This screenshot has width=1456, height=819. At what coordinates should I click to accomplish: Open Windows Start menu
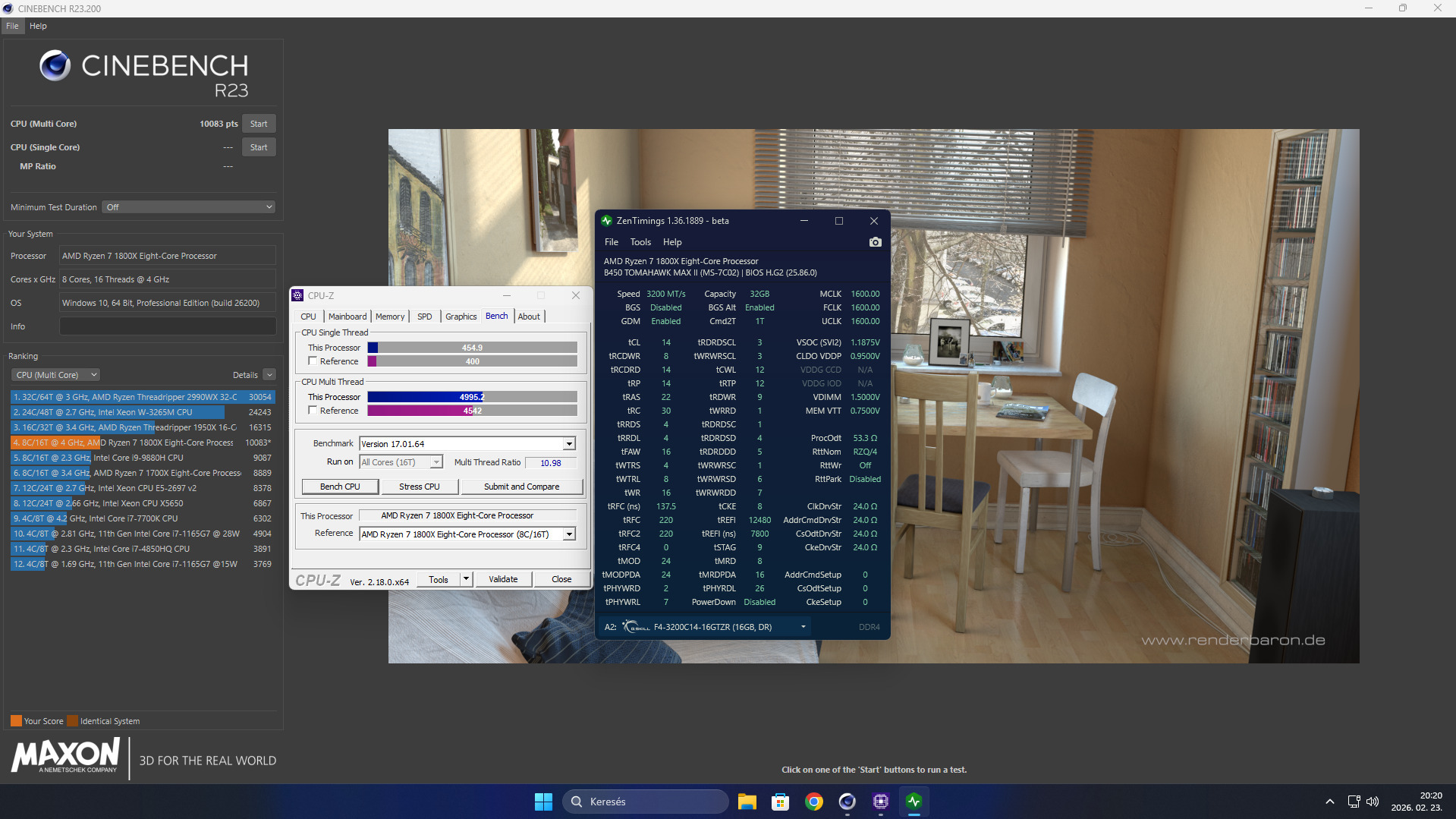click(x=543, y=802)
